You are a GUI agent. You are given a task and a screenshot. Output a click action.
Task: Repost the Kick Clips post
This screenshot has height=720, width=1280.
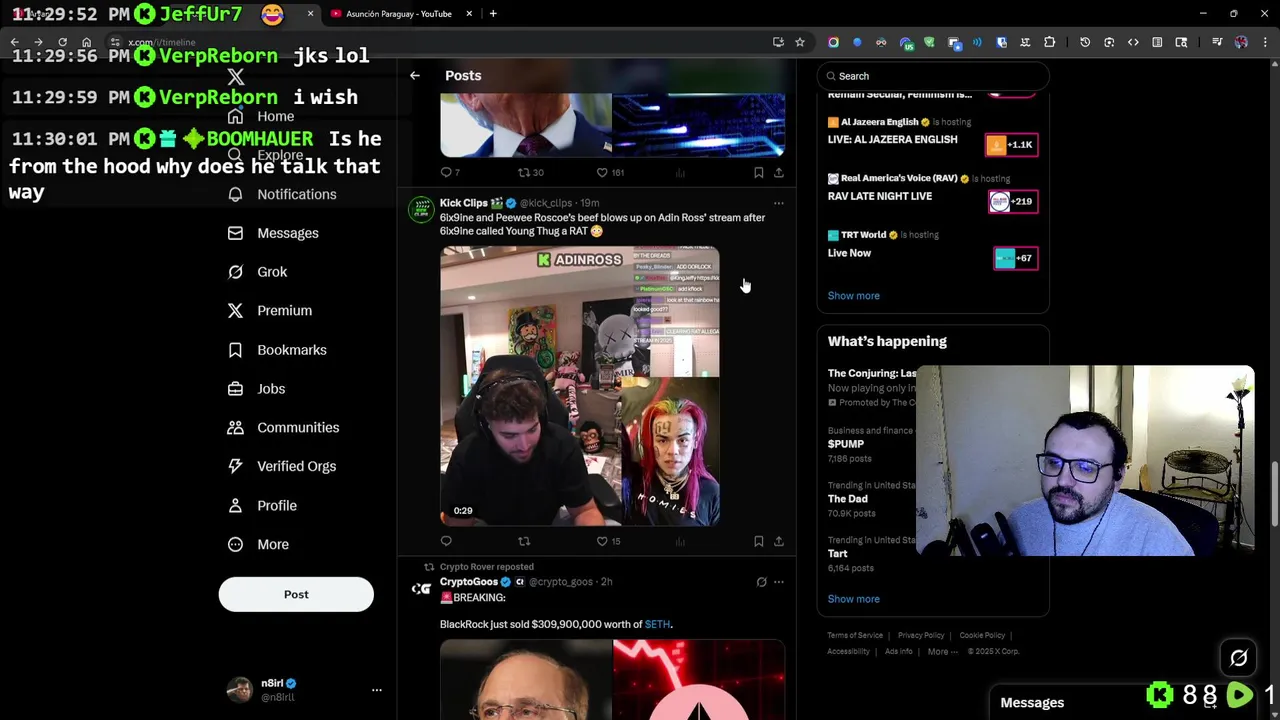click(524, 541)
